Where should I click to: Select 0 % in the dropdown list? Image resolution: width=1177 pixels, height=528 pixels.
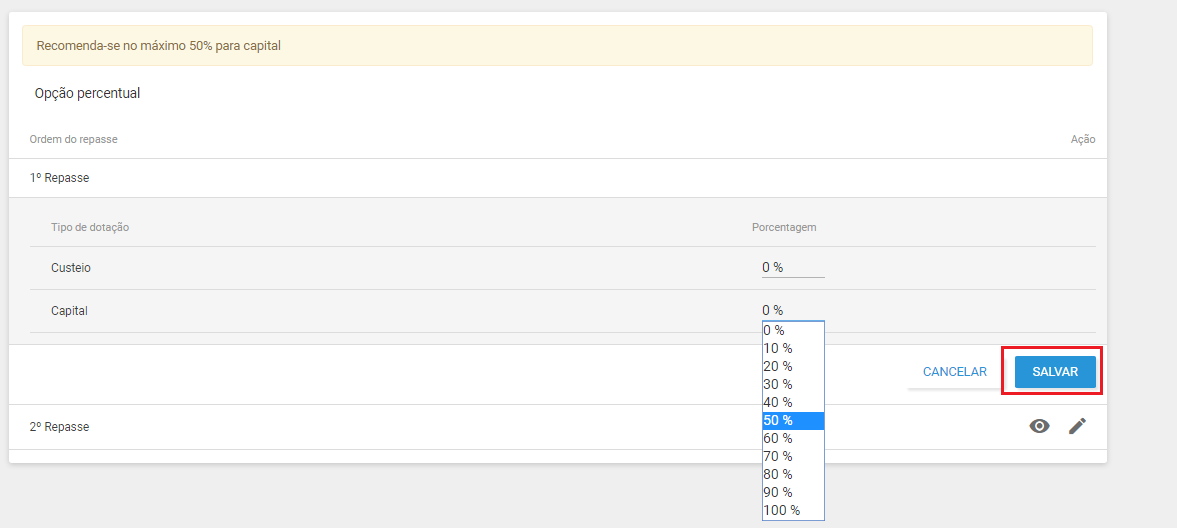point(793,330)
